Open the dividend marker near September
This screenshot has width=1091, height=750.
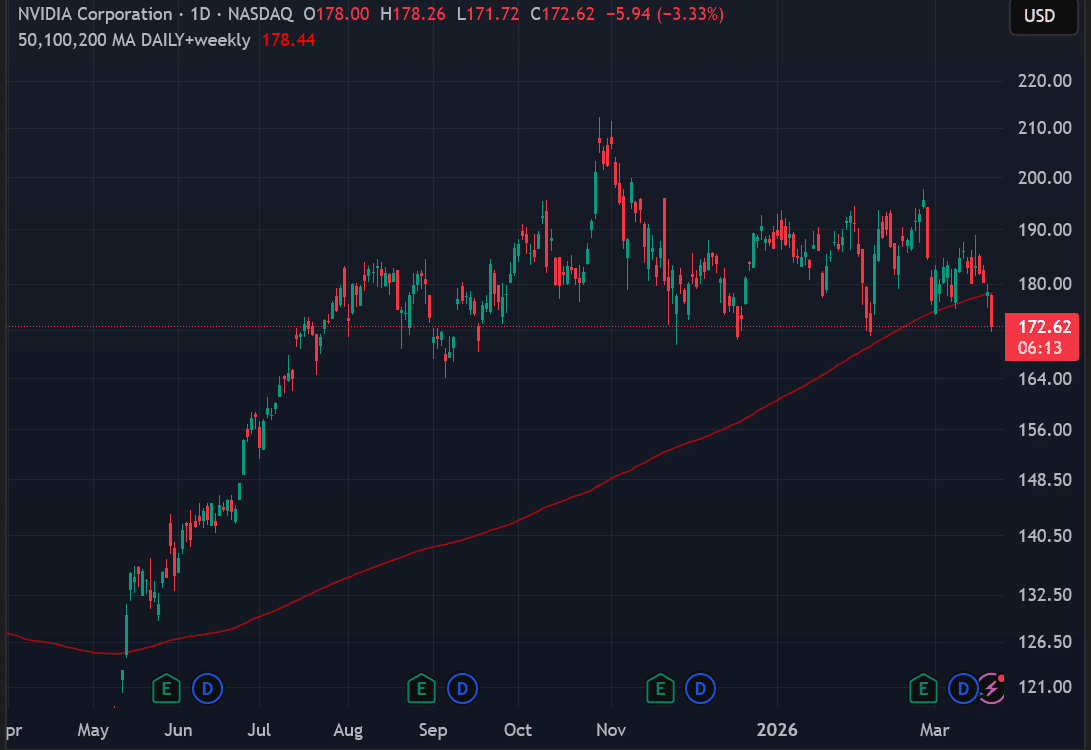tap(463, 688)
